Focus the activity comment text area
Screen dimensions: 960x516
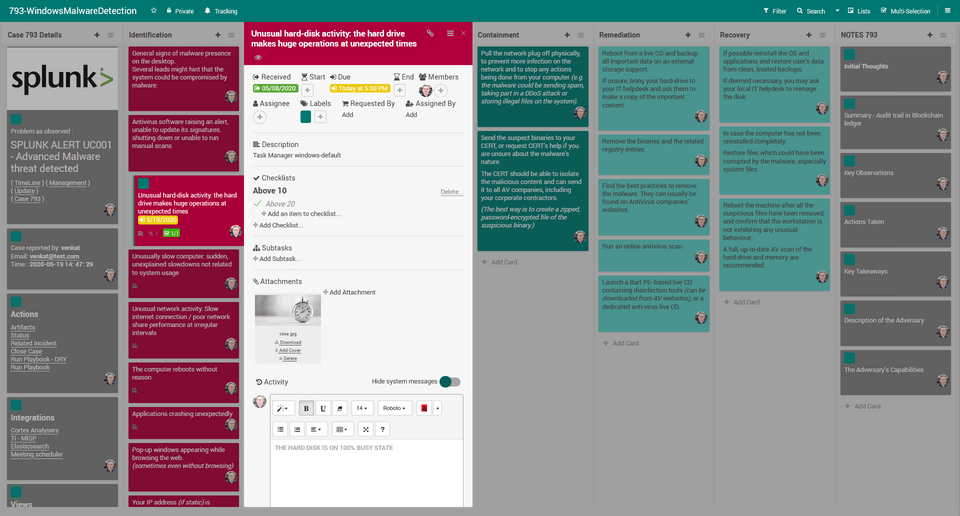click(366, 473)
